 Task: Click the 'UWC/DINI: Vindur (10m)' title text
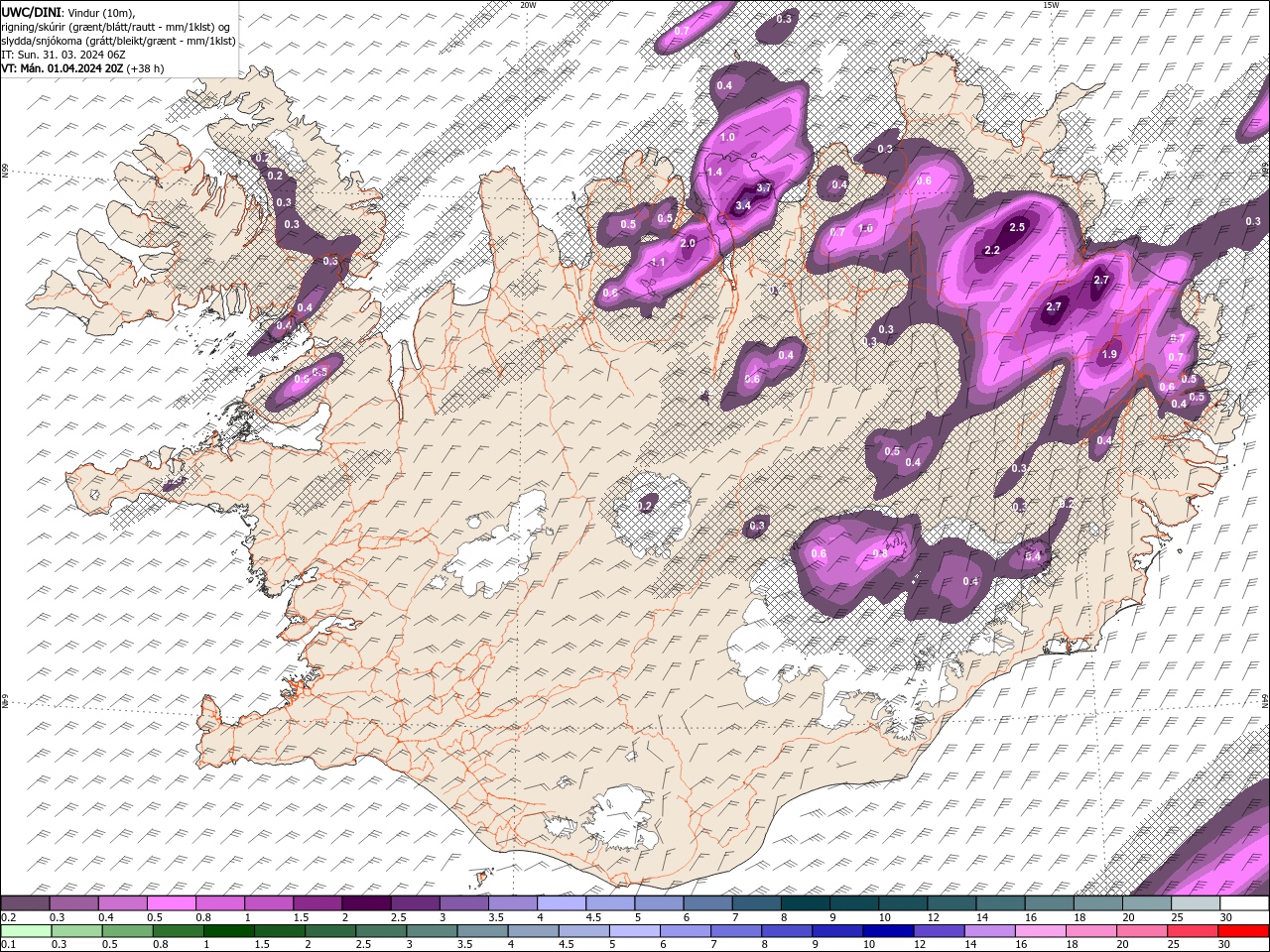pyautogui.click(x=66, y=12)
